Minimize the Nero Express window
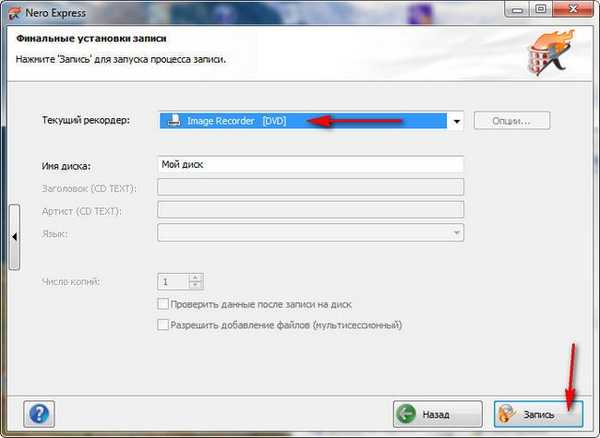The height and width of the screenshot is (438, 600). [517, 10]
